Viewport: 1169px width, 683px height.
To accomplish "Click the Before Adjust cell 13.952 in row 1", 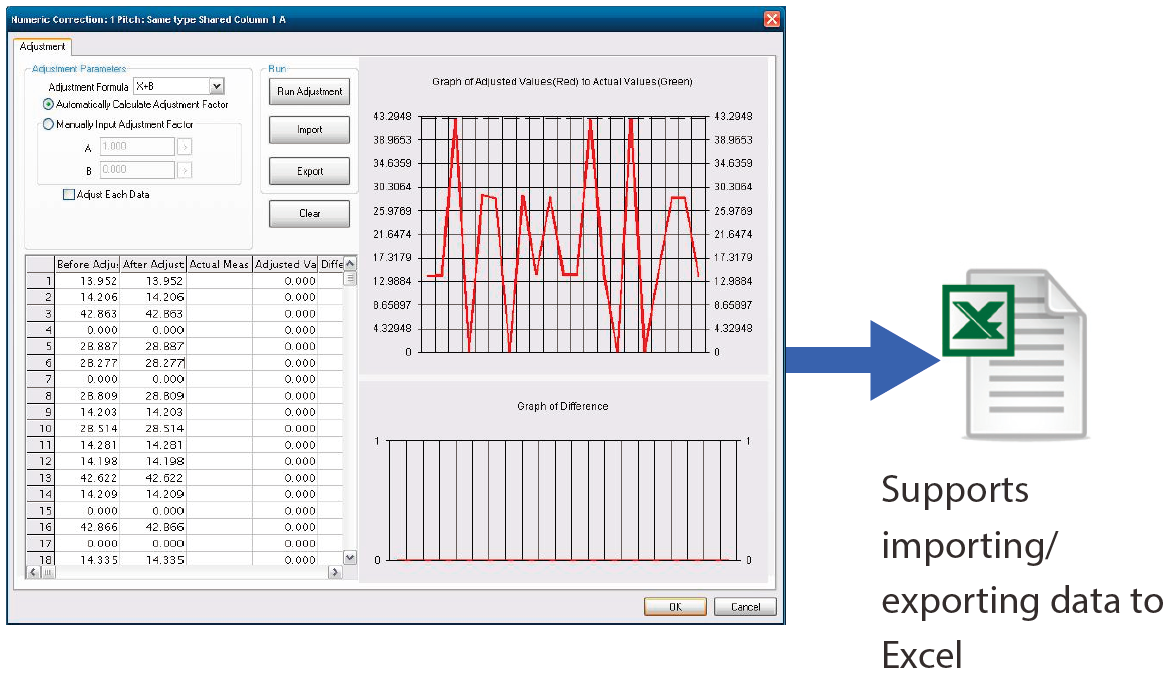I will [87, 281].
